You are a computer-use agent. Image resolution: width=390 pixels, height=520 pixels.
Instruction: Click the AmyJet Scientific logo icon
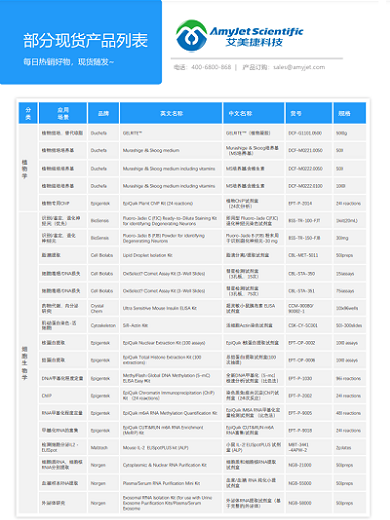(x=191, y=36)
